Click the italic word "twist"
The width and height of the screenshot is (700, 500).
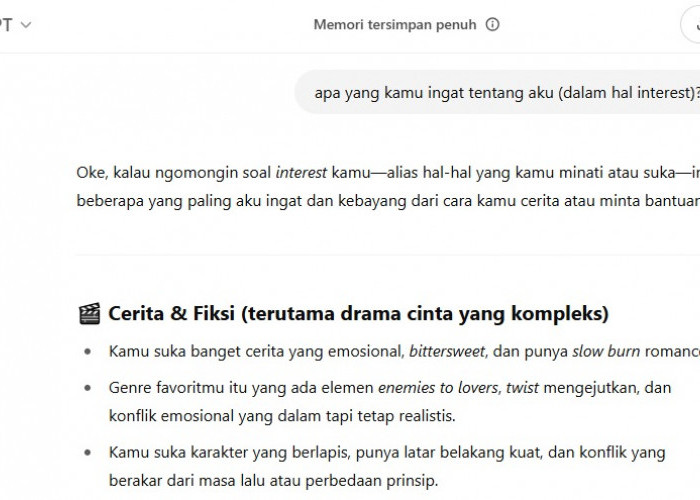click(x=518, y=386)
